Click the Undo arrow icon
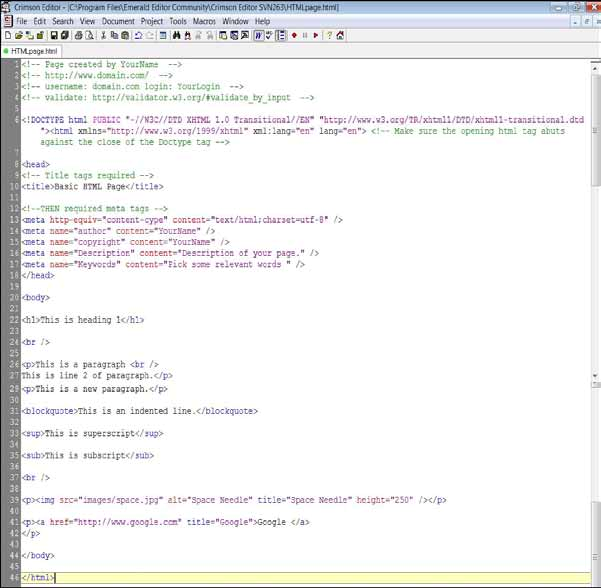The image size is (601, 588). click(137, 35)
